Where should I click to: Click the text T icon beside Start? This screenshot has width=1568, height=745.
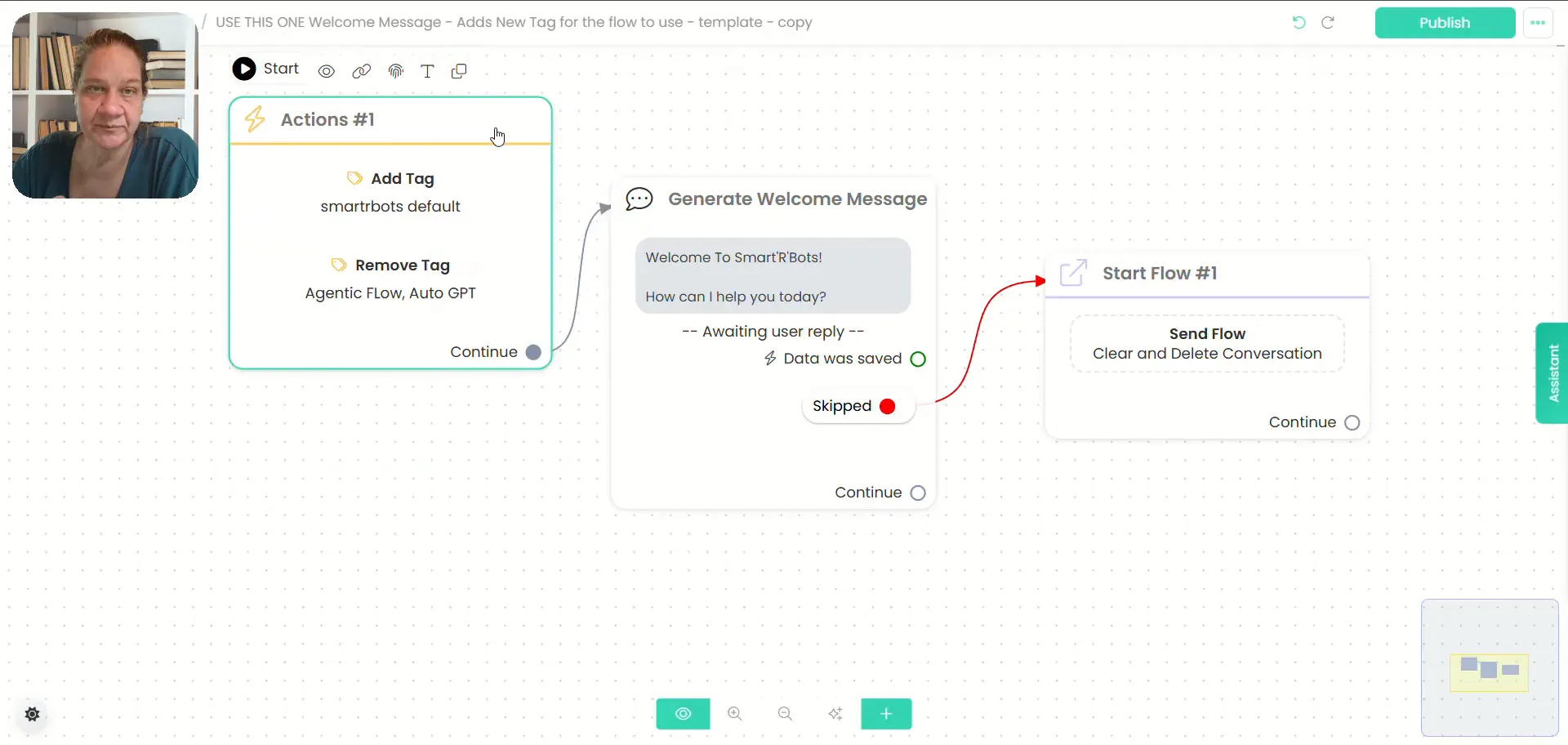click(x=427, y=71)
